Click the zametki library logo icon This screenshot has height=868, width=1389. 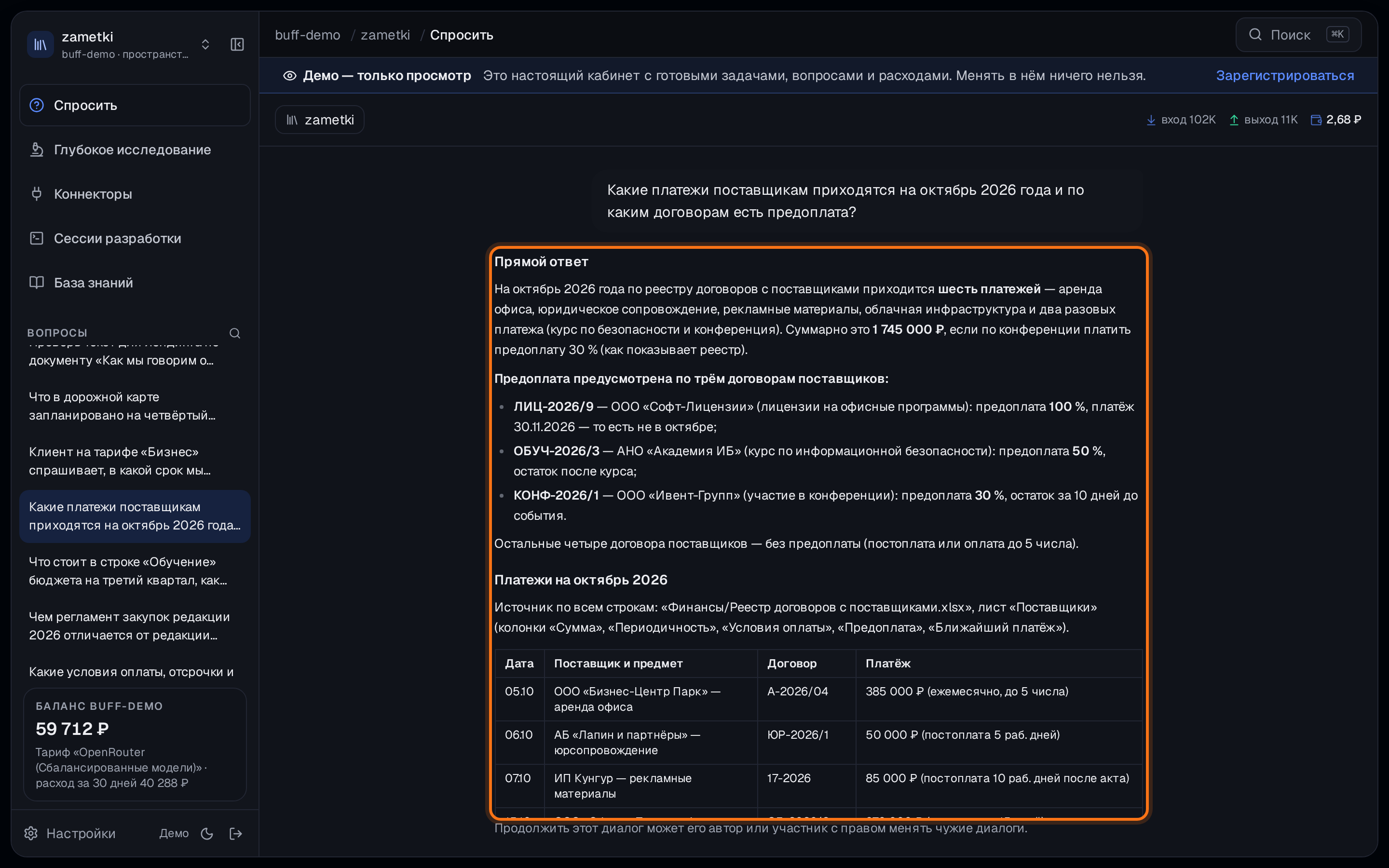(40, 44)
